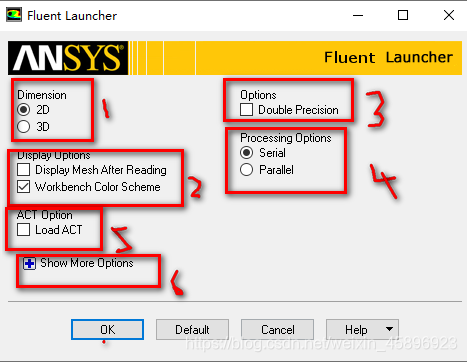
Task: Click the Fluent Launcher title bar icon
Action: click(x=14, y=15)
